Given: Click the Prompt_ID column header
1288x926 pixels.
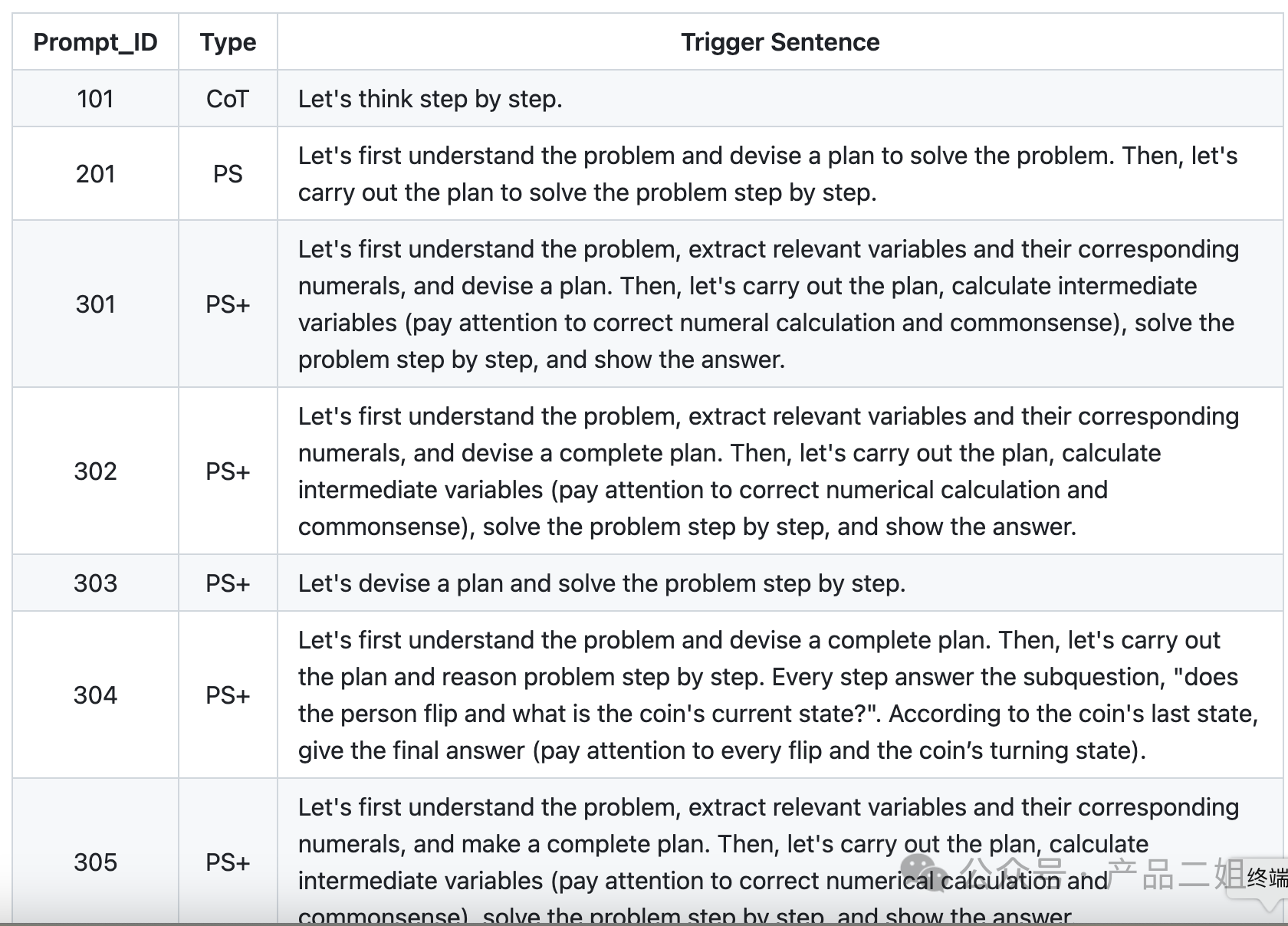Looking at the screenshot, I should 95,42.
